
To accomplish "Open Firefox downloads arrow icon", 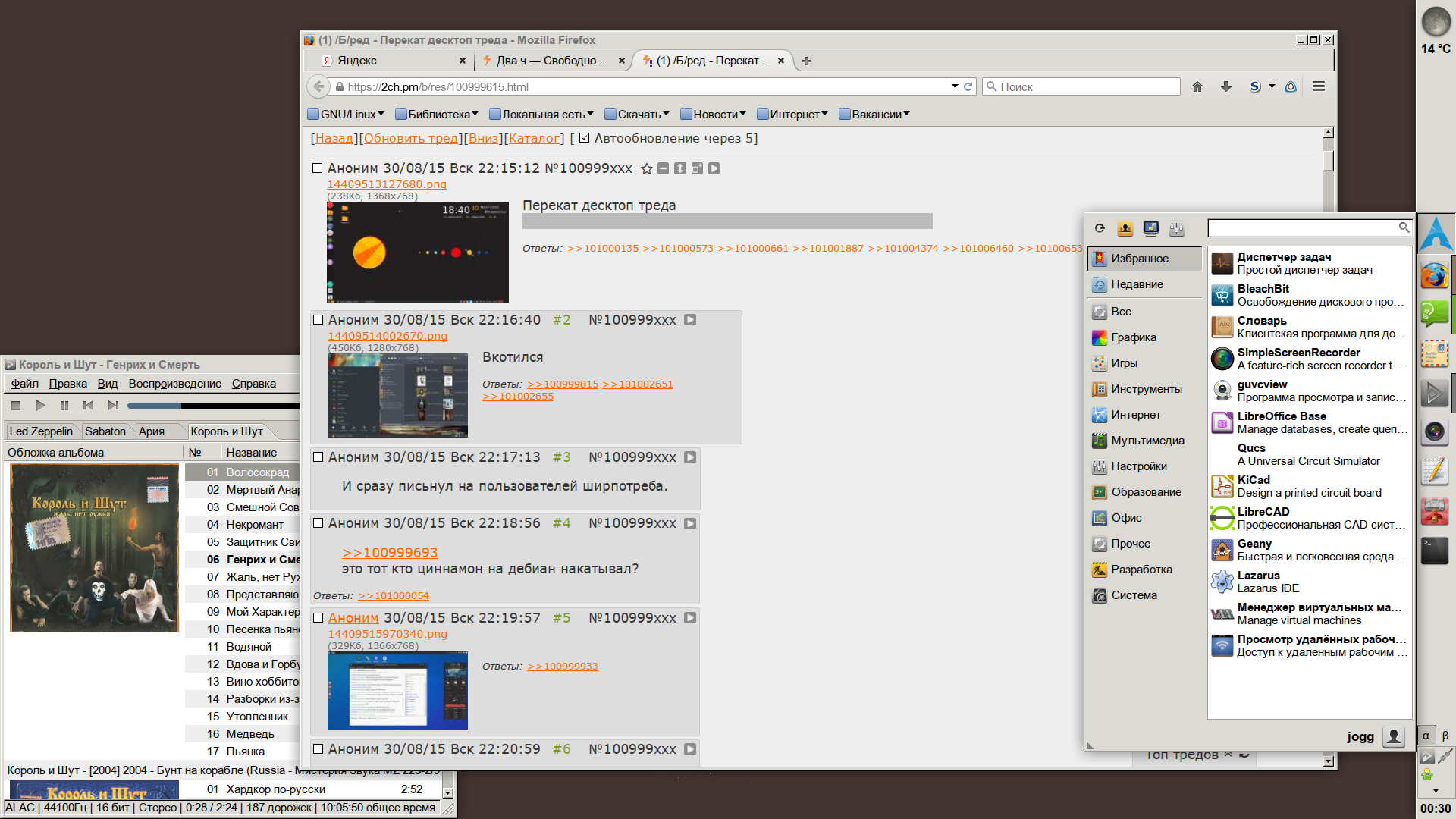I will pos(1226,86).
